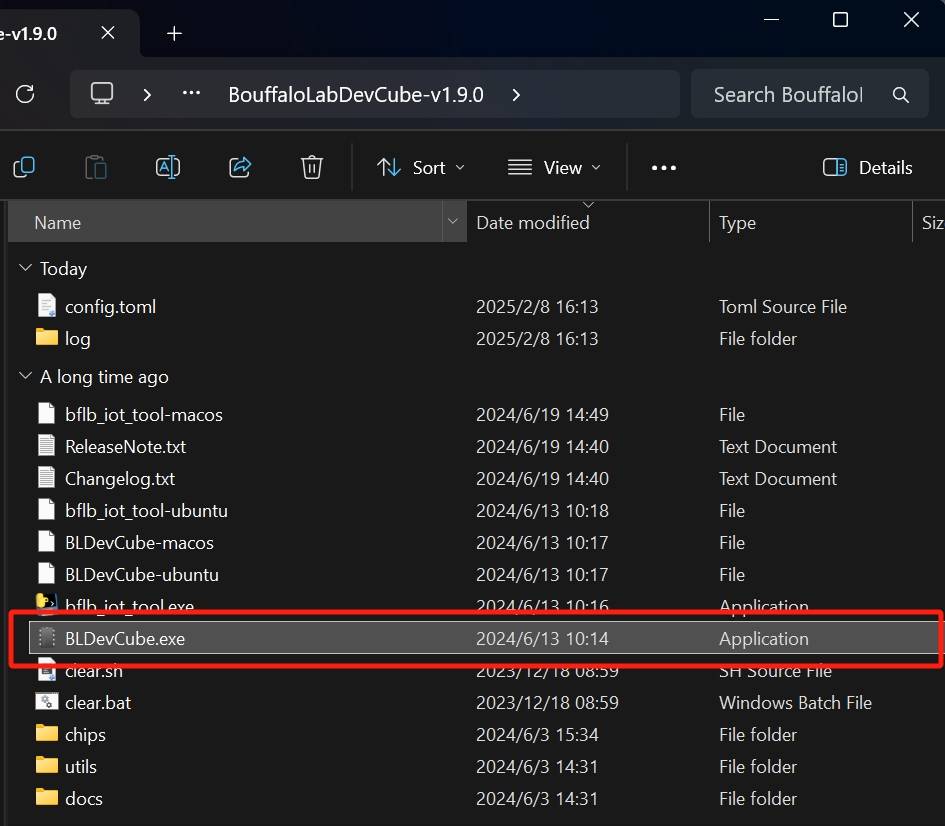This screenshot has height=826, width=945.
Task: Click date 2024/6/19 14:49 cell
Action: (x=542, y=415)
